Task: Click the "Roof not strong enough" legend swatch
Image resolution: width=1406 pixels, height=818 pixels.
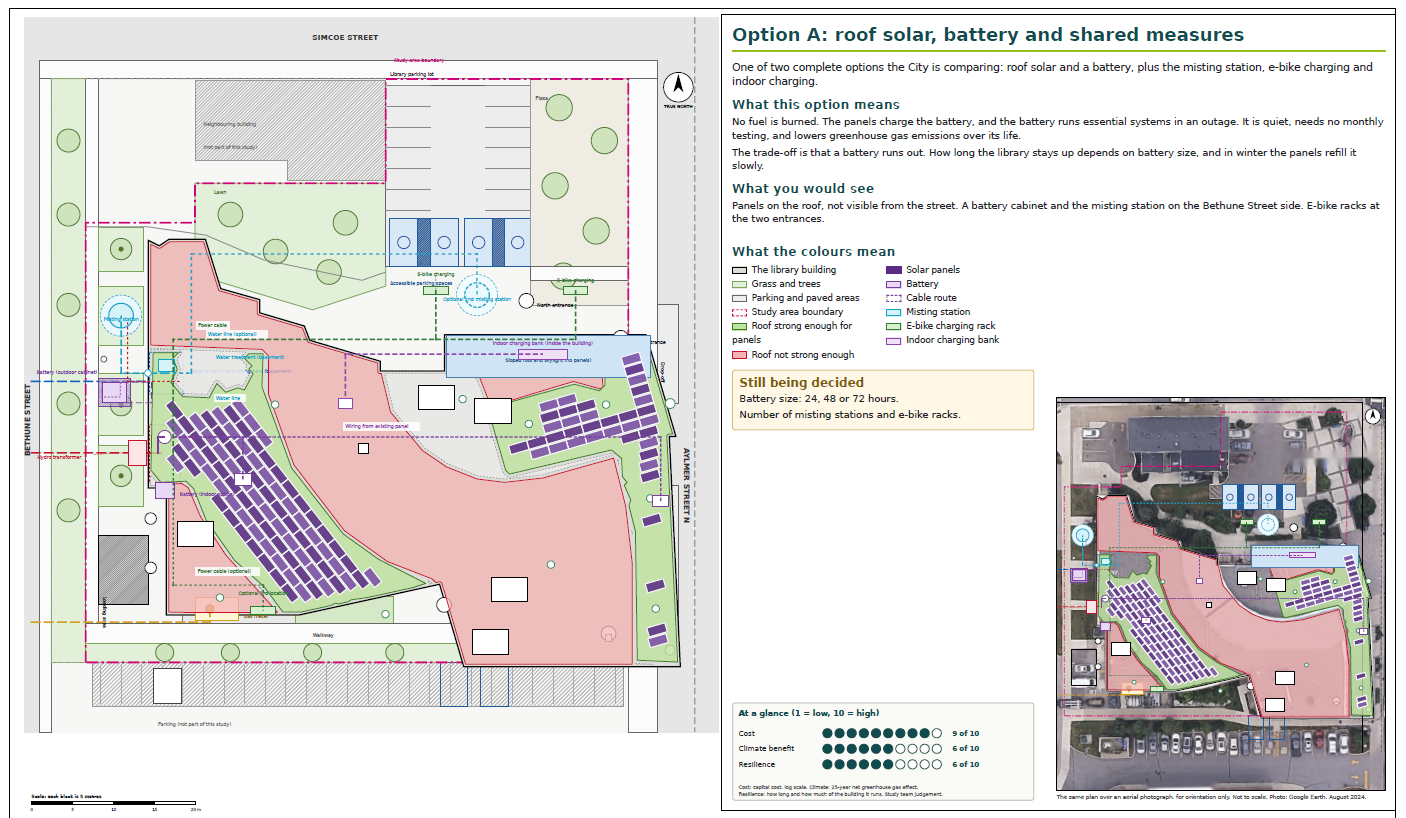Action: coord(740,354)
